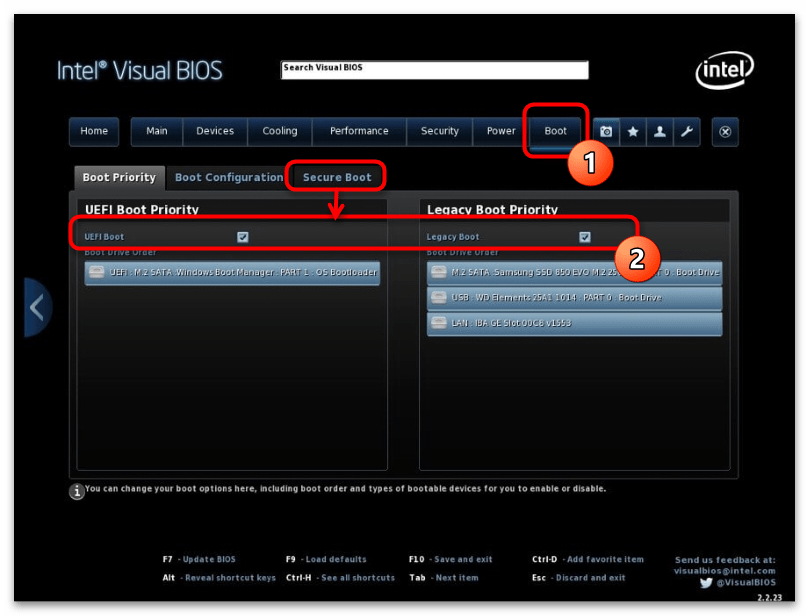Open the Boot Configuration tab
This screenshot has width=809, height=616.
(x=229, y=177)
